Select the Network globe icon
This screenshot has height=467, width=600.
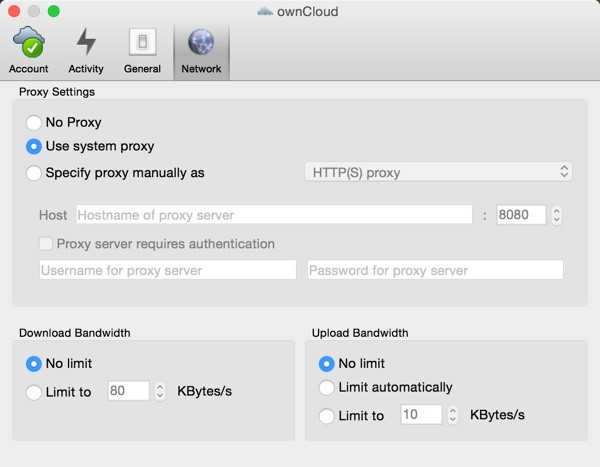pyautogui.click(x=201, y=42)
